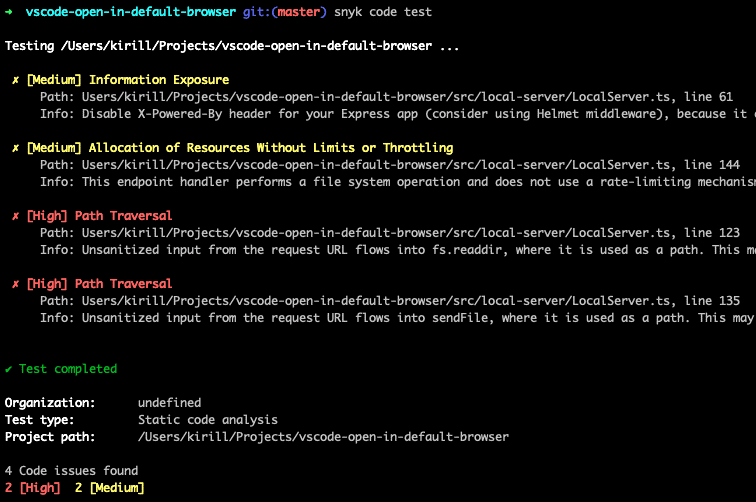756x502 pixels.
Task: Click the vscode-open-in-default-browser directory name in prompt
Action: pyautogui.click(x=131, y=12)
